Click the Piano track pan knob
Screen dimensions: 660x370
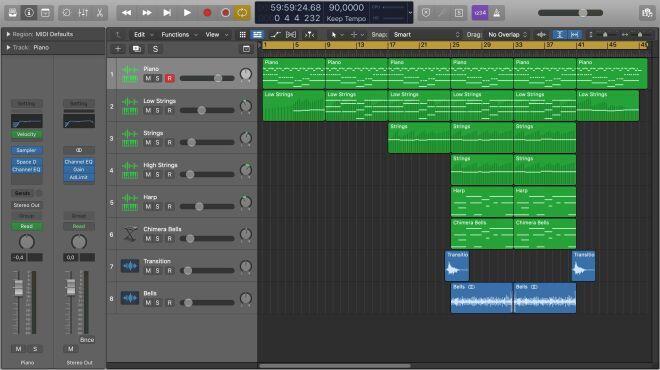pyautogui.click(x=246, y=74)
